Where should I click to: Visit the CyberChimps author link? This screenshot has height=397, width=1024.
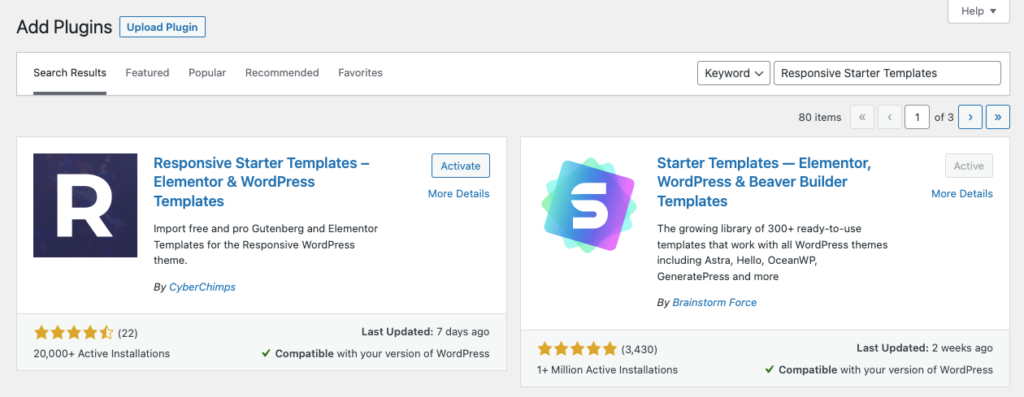coord(202,287)
